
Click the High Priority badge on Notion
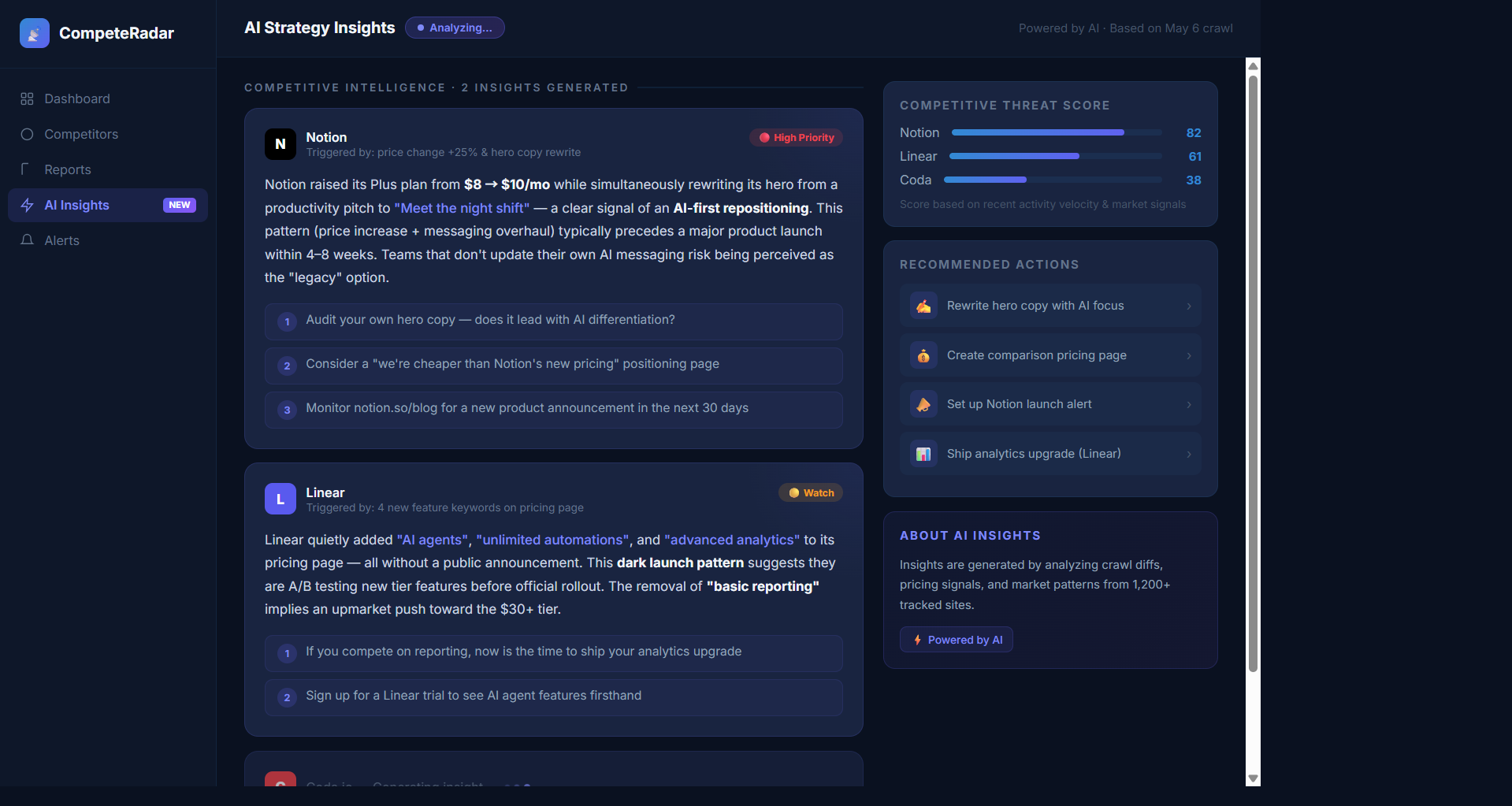coord(796,137)
